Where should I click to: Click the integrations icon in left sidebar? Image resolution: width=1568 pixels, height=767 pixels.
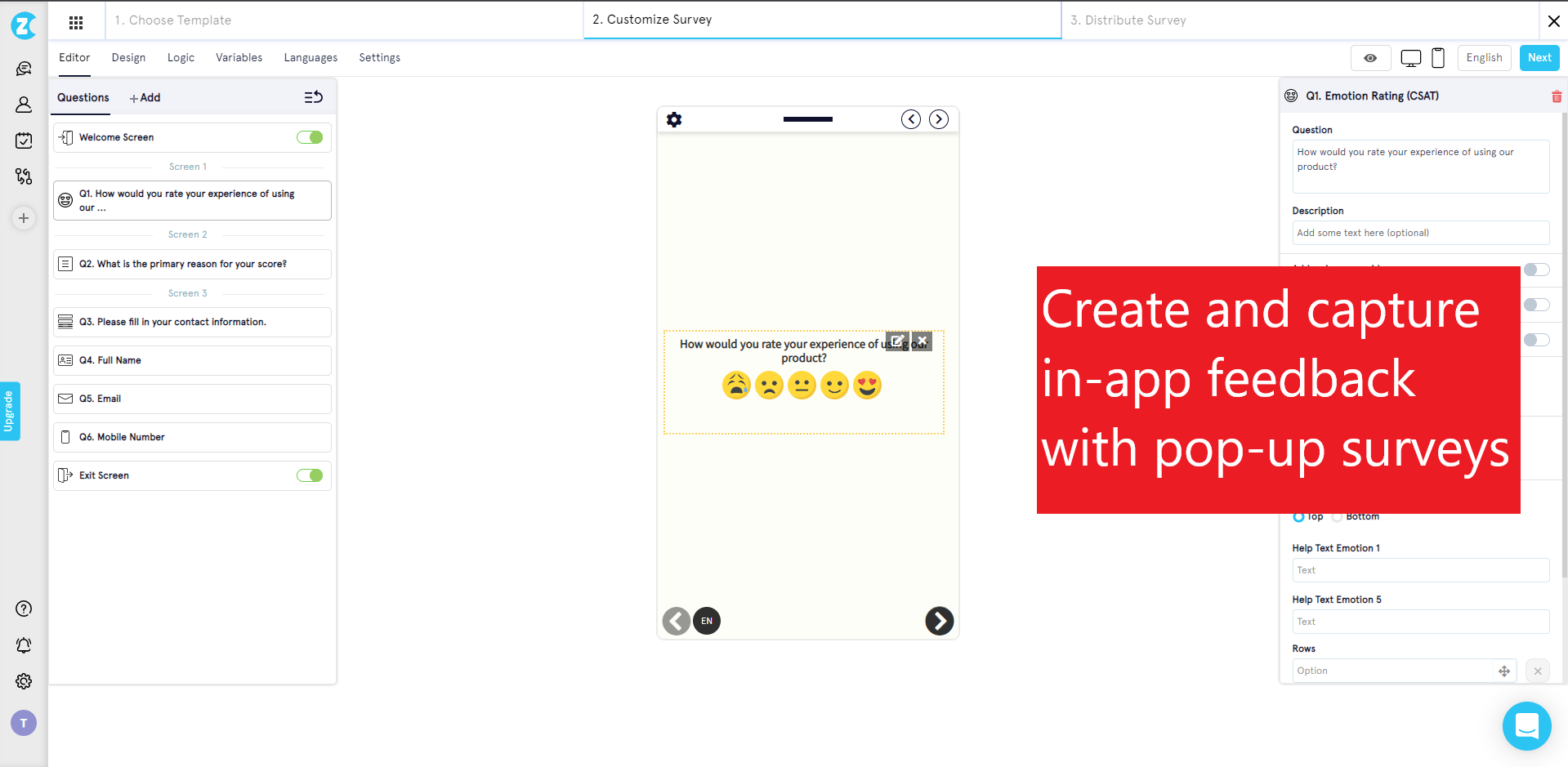tap(24, 176)
